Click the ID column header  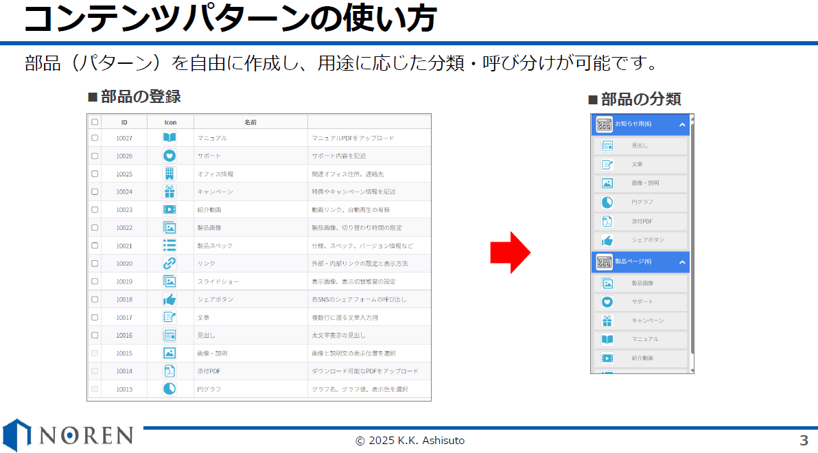[x=124, y=122]
